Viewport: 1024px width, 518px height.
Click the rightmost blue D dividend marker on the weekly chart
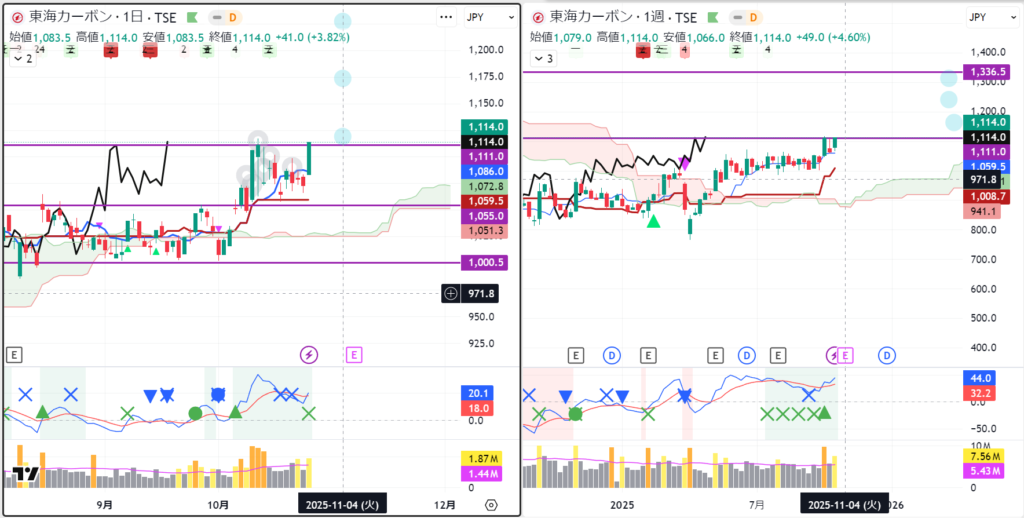(887, 355)
